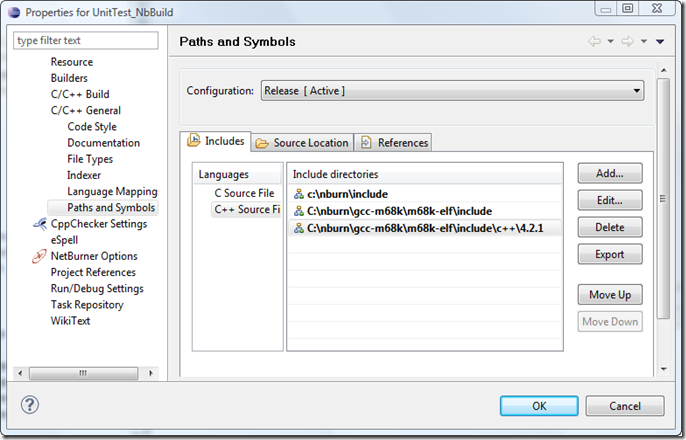Select the c:\nburn\include directory entry
686x440 pixels.
click(x=347, y=194)
